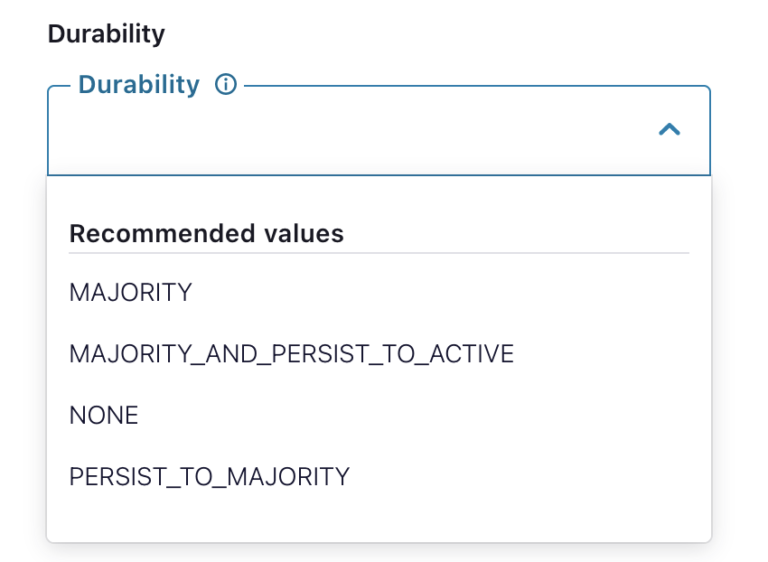Show information about the Durability setting

point(226,85)
